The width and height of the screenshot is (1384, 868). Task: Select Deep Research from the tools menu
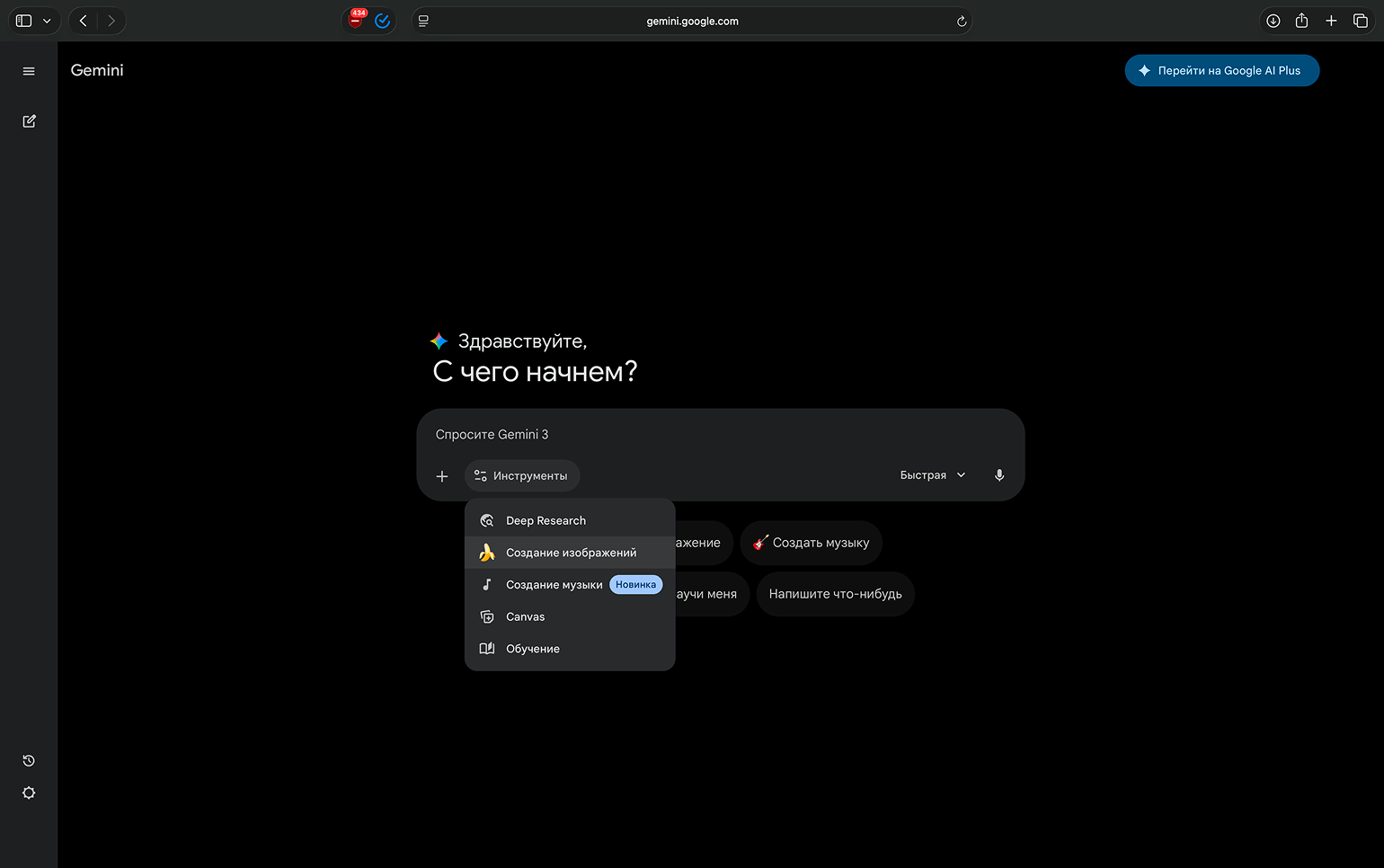coord(546,521)
